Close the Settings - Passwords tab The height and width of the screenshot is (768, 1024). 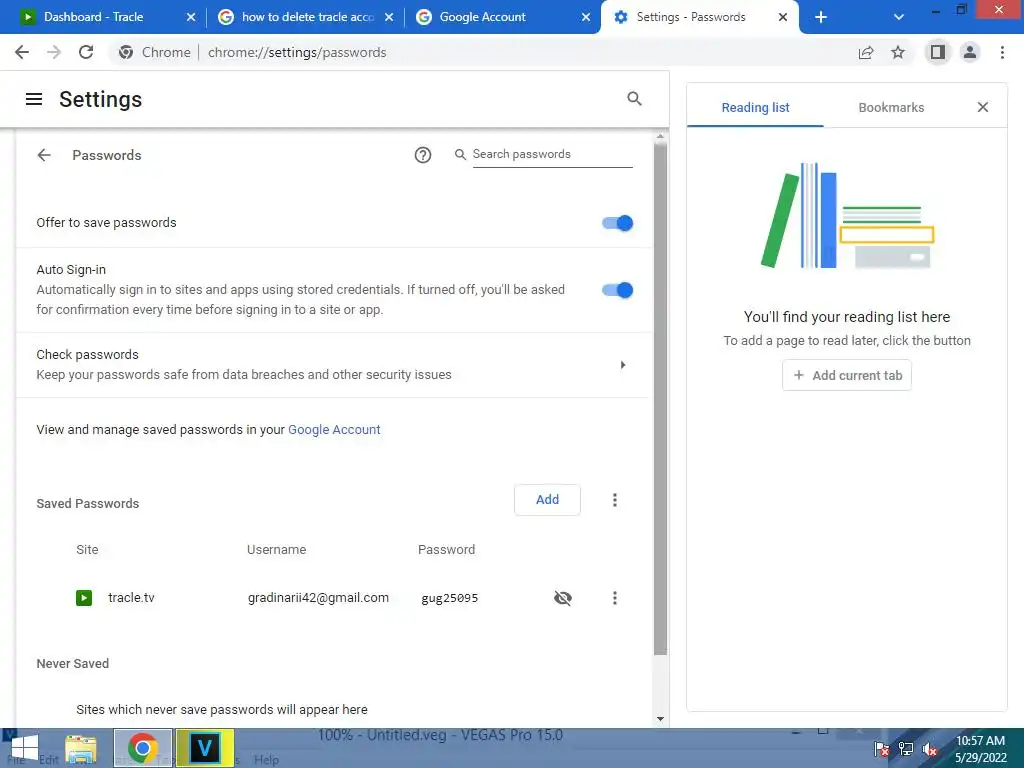[x=782, y=17]
